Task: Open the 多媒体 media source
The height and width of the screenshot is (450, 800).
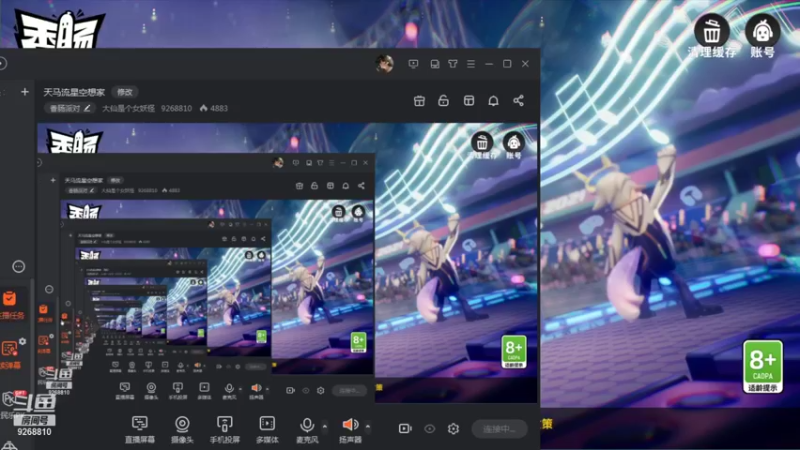Action: pyautogui.click(x=267, y=429)
